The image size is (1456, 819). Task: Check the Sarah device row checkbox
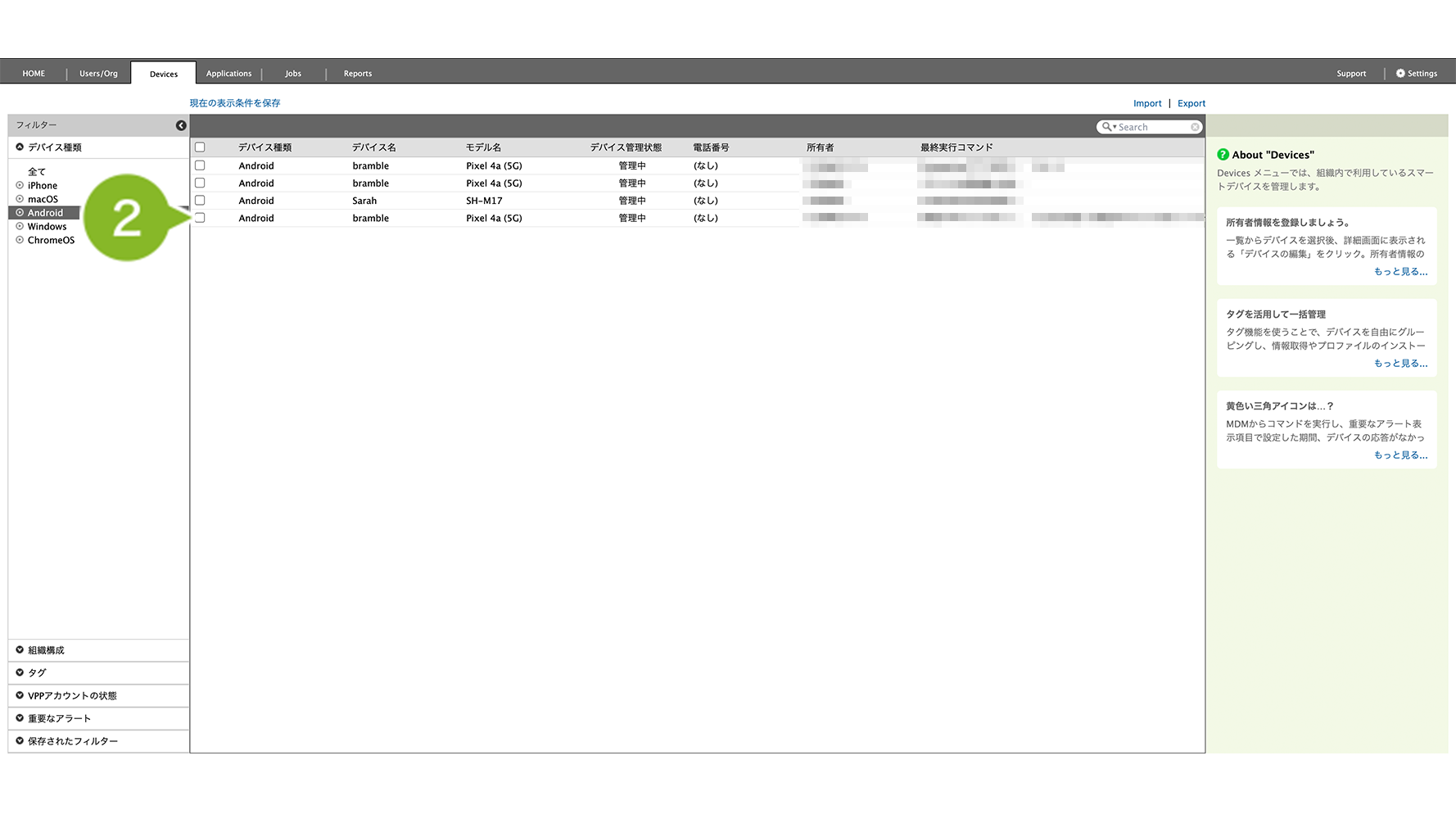point(200,201)
